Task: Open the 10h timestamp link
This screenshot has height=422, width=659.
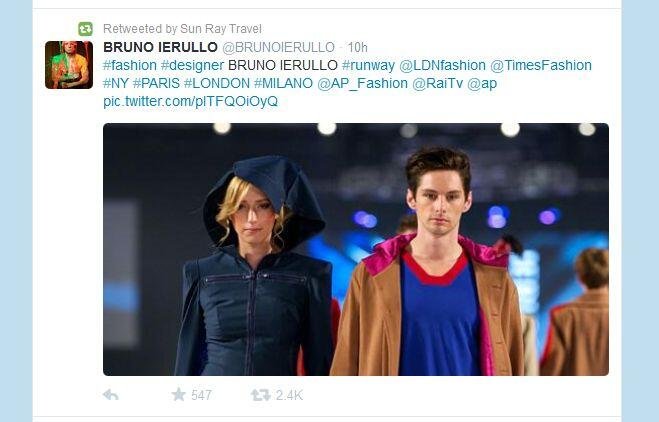Action: point(358,47)
